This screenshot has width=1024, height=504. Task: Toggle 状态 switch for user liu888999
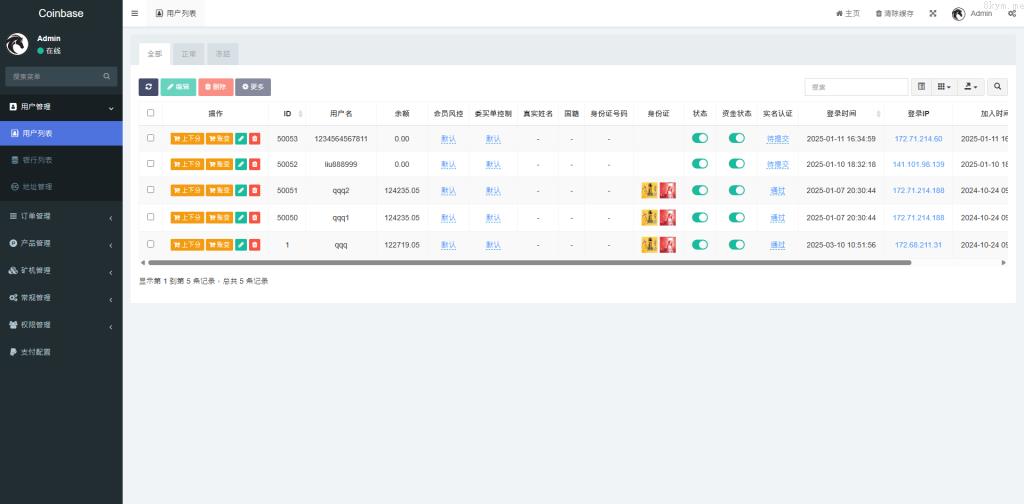pos(700,164)
